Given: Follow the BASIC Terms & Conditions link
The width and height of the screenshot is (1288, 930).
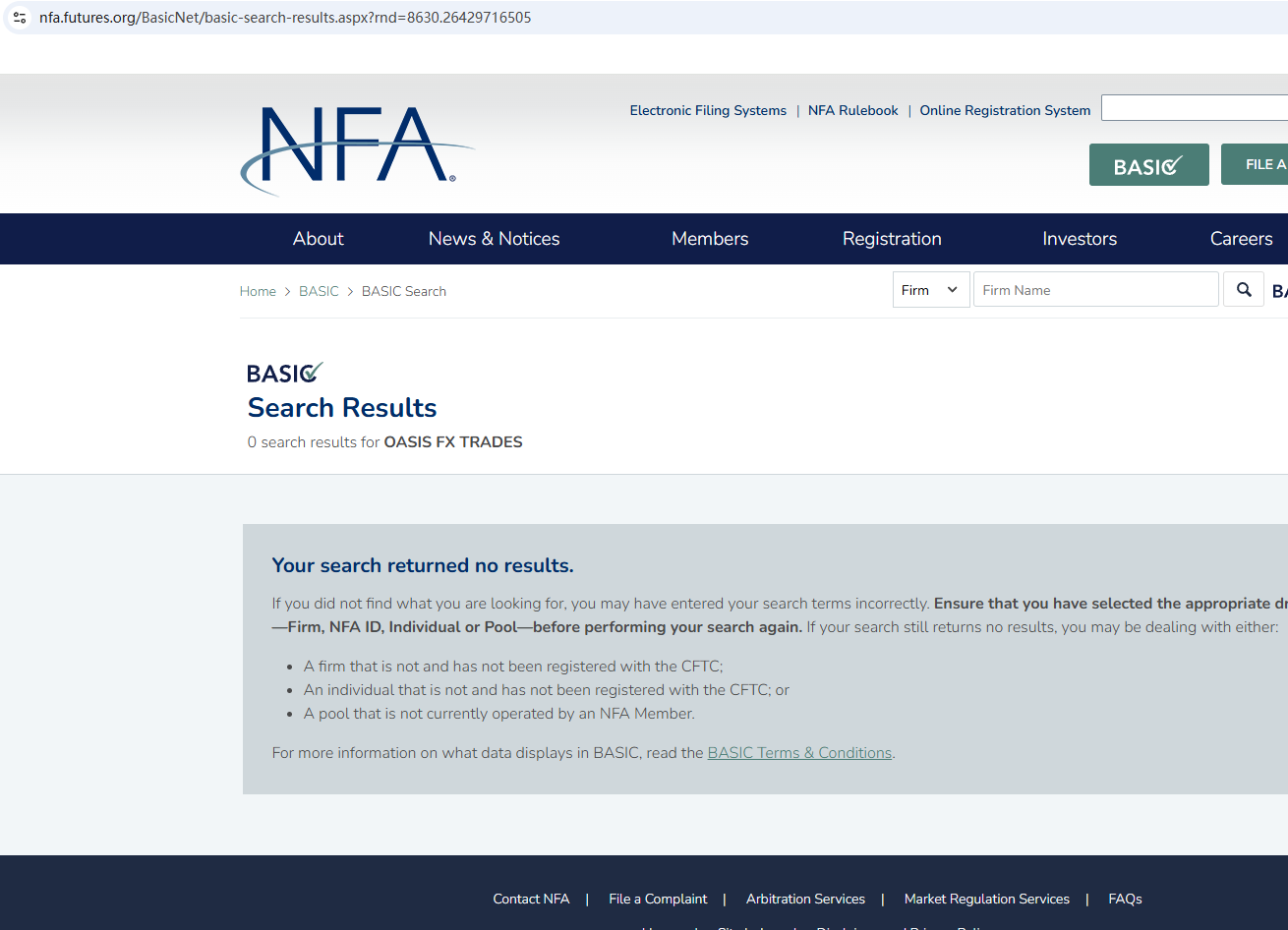Looking at the screenshot, I should [x=799, y=753].
